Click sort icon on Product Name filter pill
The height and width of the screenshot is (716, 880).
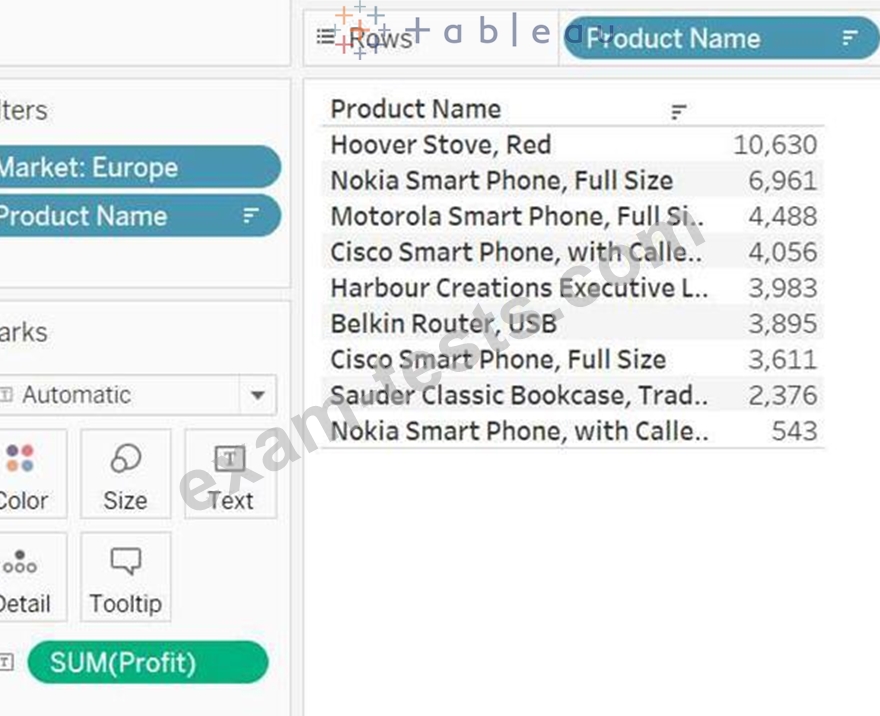(251, 215)
